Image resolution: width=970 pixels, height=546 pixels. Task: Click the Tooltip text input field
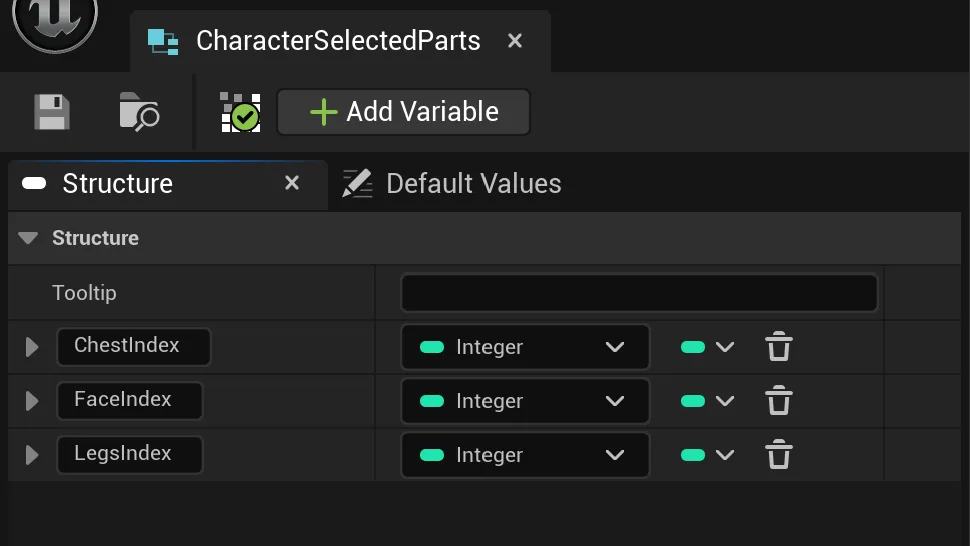click(x=638, y=293)
